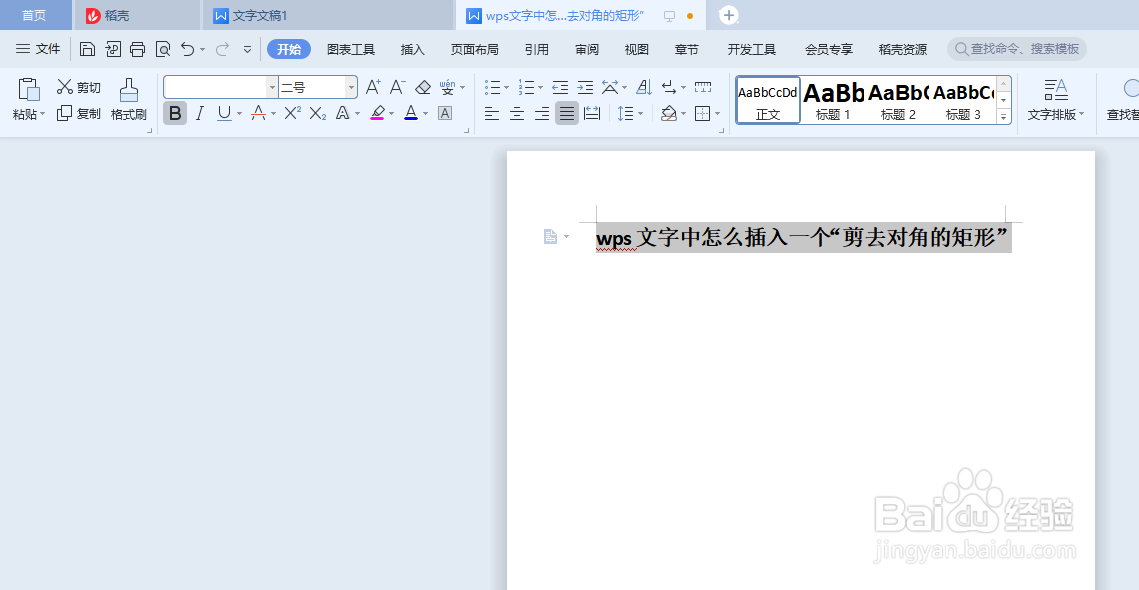Click the Paste clipboard icon

pos(29,89)
